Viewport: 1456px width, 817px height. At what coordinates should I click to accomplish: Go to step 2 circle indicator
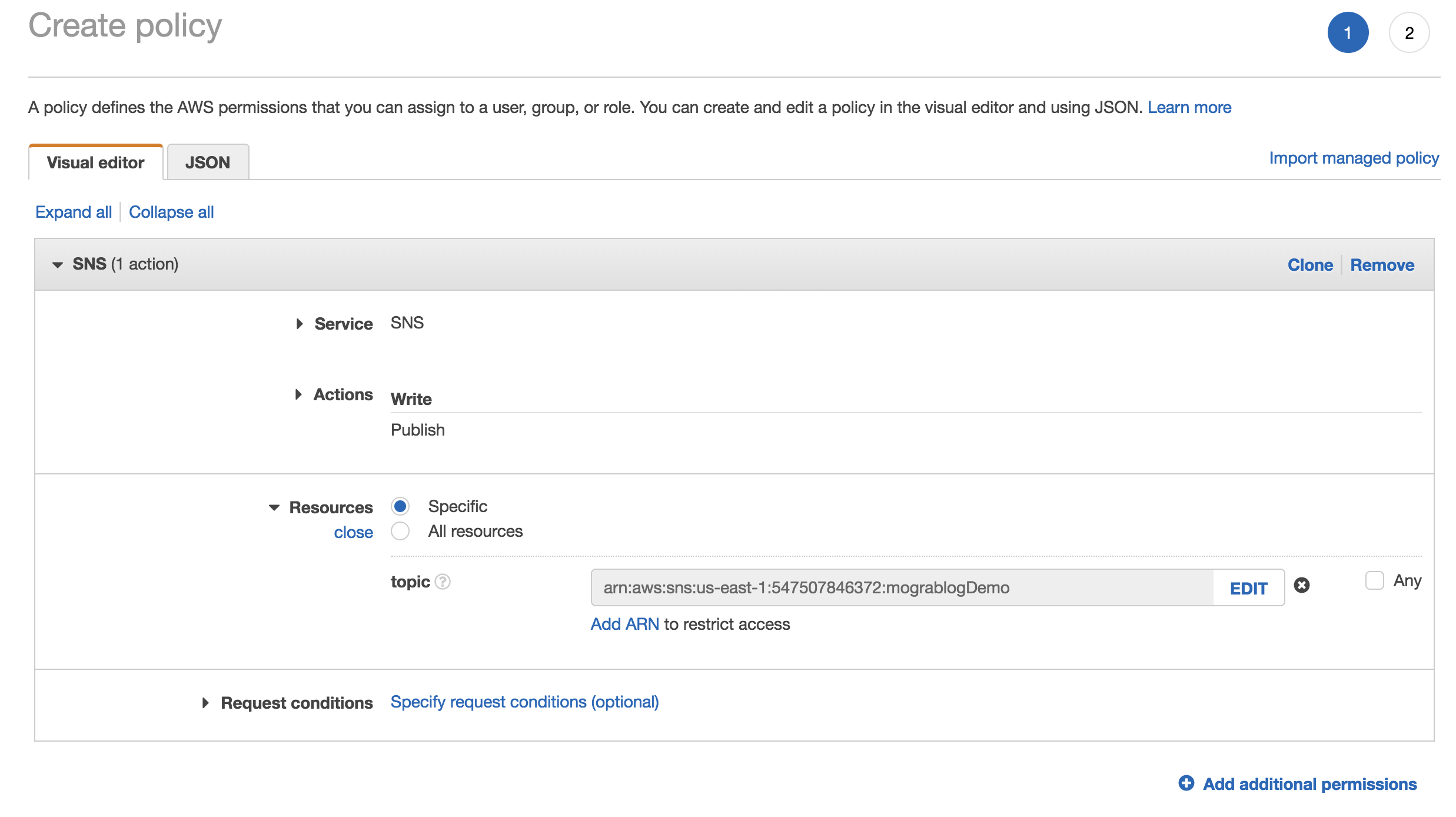coord(1409,32)
